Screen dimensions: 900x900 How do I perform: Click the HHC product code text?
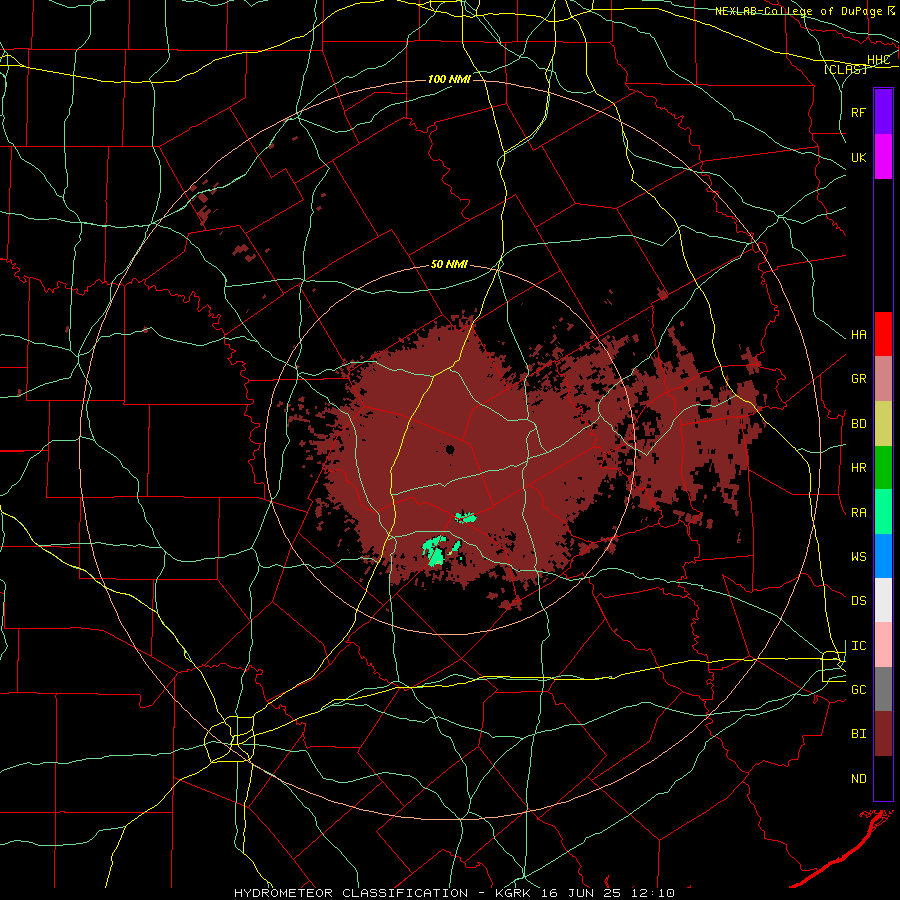[x=878, y=60]
